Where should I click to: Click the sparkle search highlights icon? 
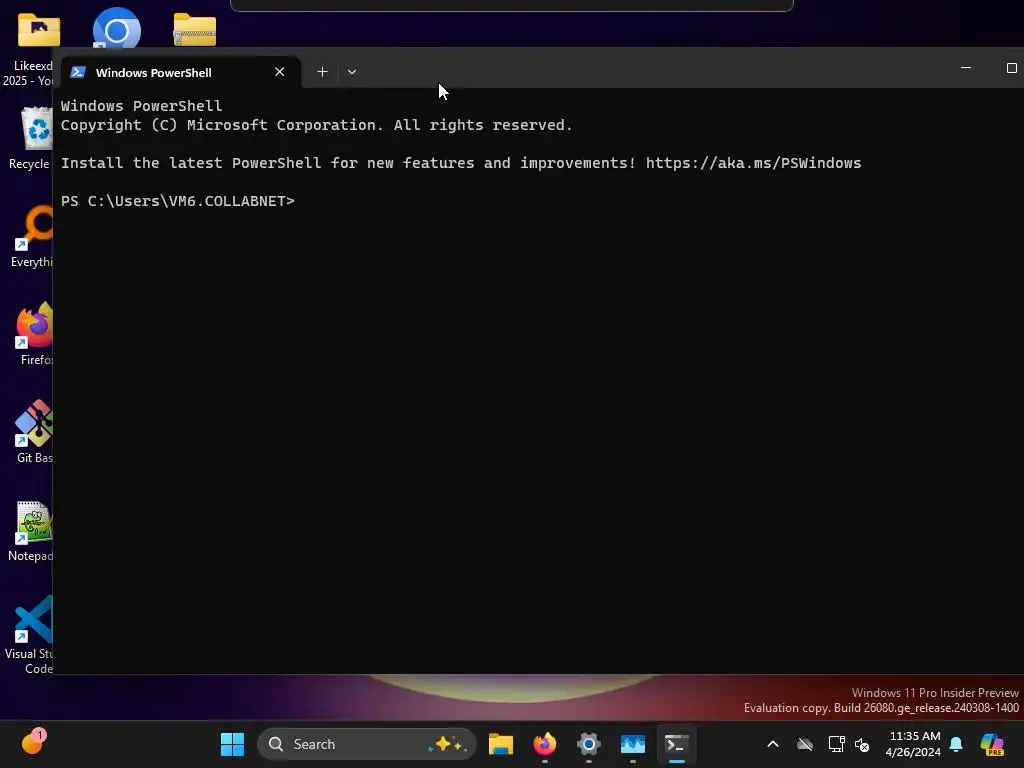[447, 744]
